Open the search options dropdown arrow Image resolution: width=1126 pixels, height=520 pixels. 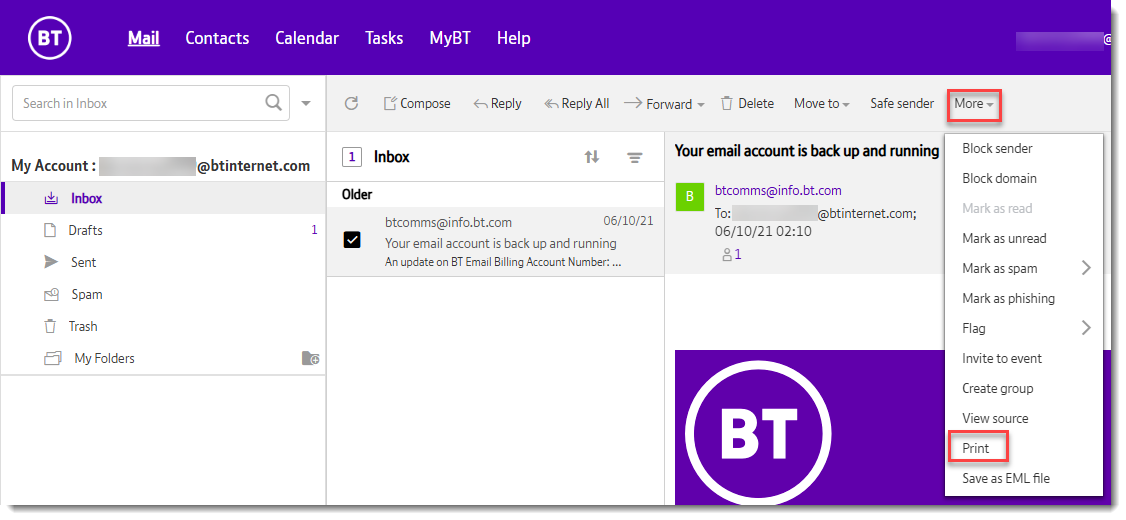306,103
